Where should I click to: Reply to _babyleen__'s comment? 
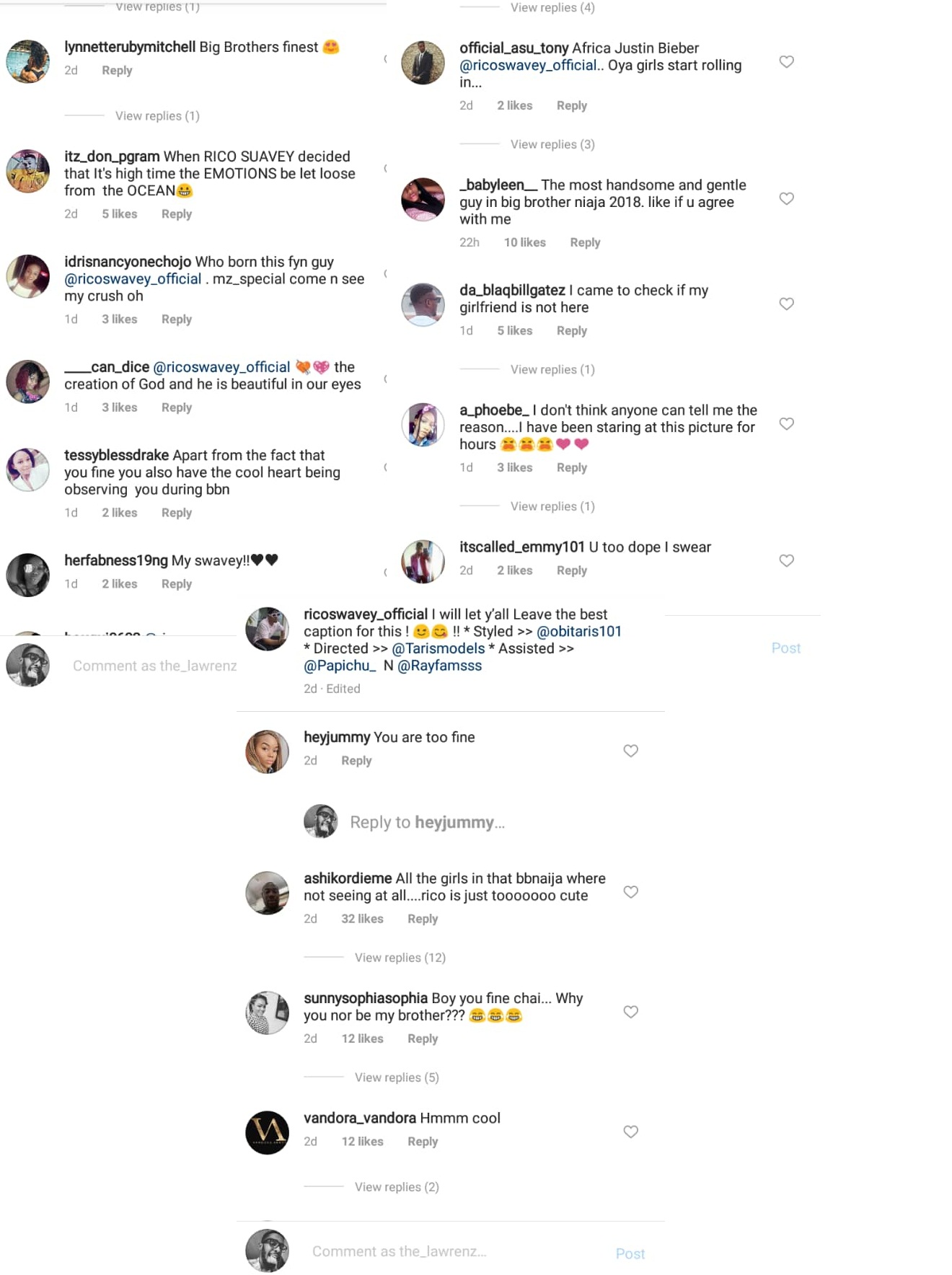pyautogui.click(x=585, y=242)
